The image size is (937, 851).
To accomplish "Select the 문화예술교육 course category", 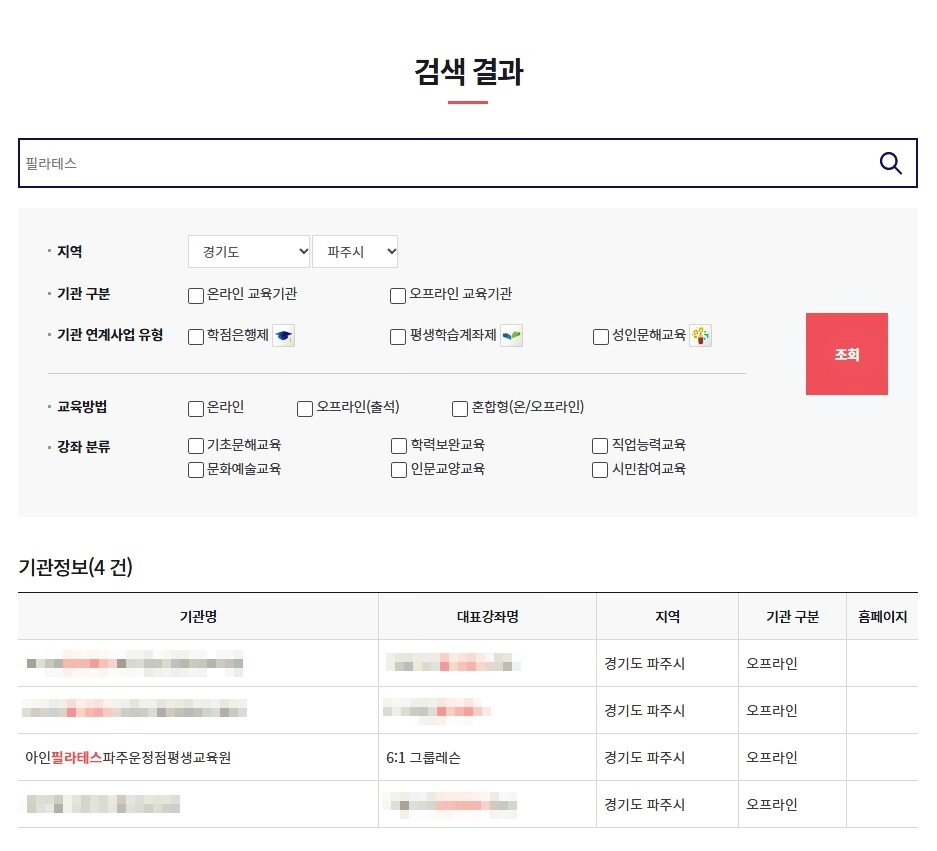I will [196, 470].
